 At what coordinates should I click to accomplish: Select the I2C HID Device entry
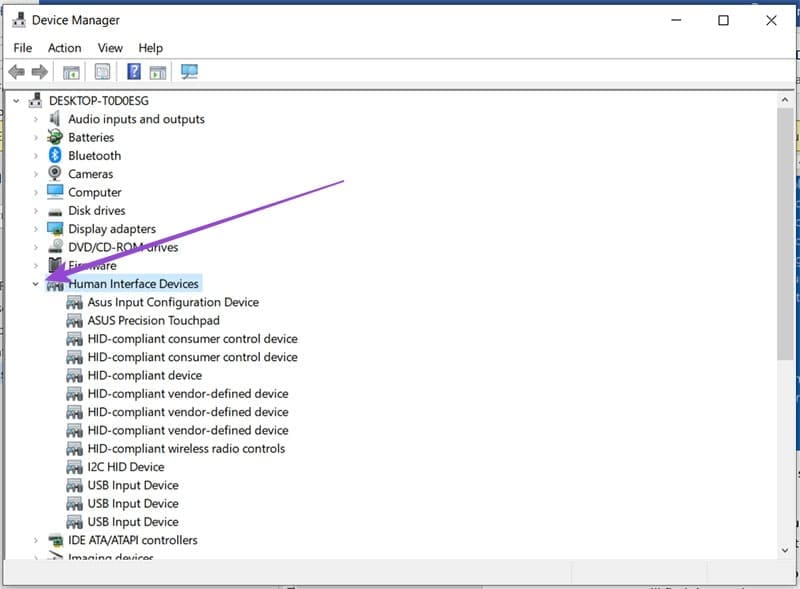126,466
